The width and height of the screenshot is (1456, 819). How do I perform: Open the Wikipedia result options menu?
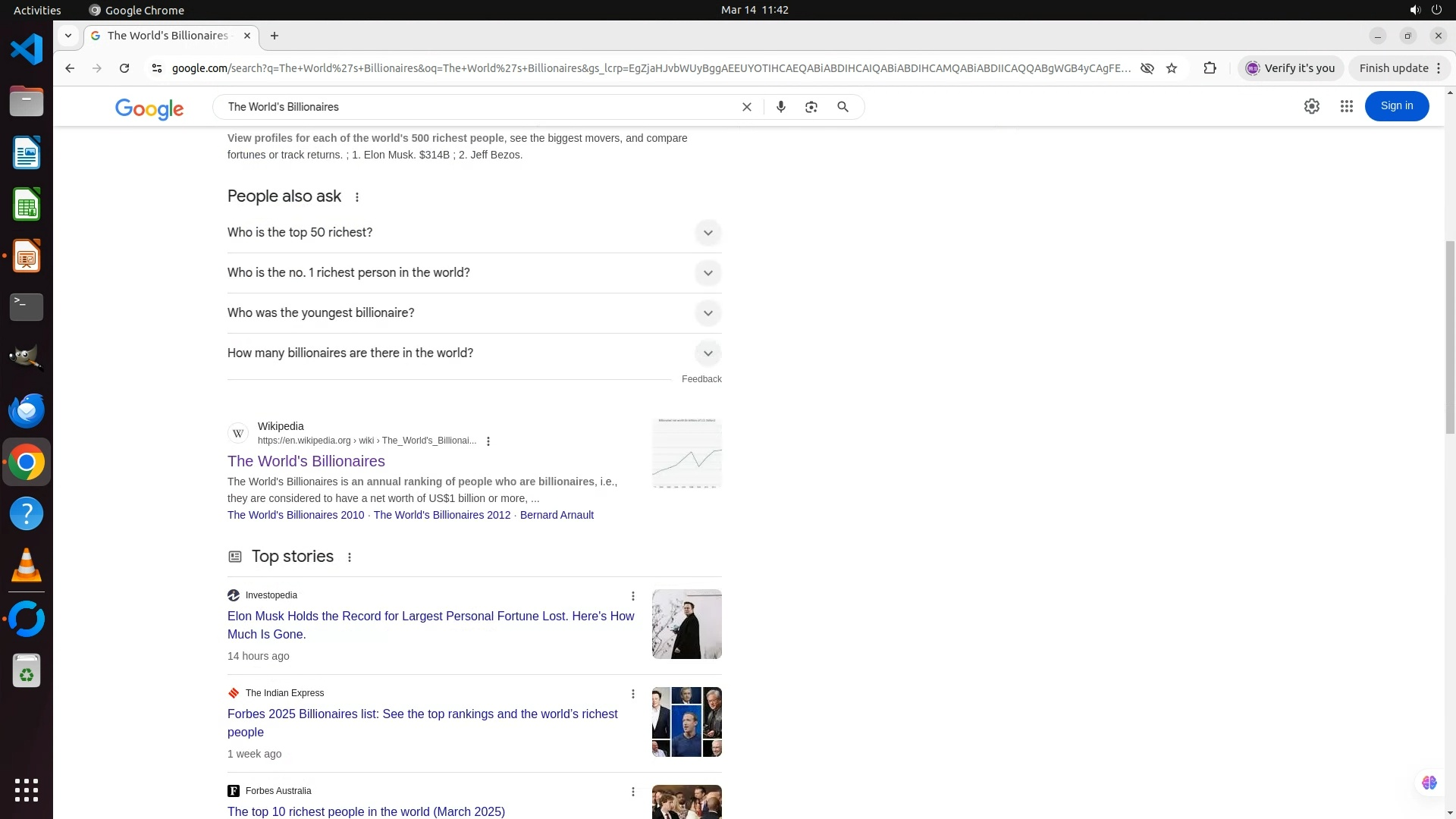click(488, 441)
